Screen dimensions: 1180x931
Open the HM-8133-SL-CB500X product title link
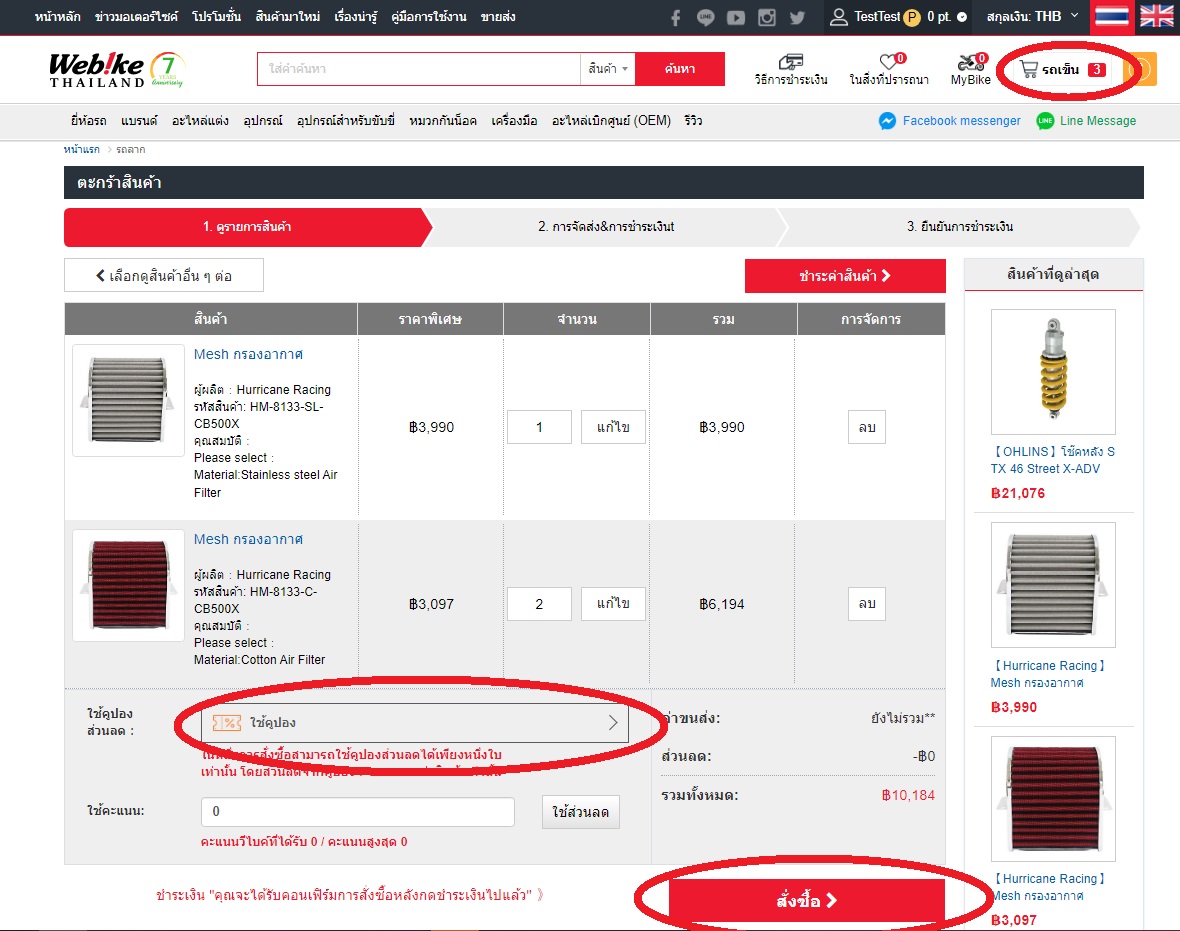pyautogui.click(x=248, y=354)
